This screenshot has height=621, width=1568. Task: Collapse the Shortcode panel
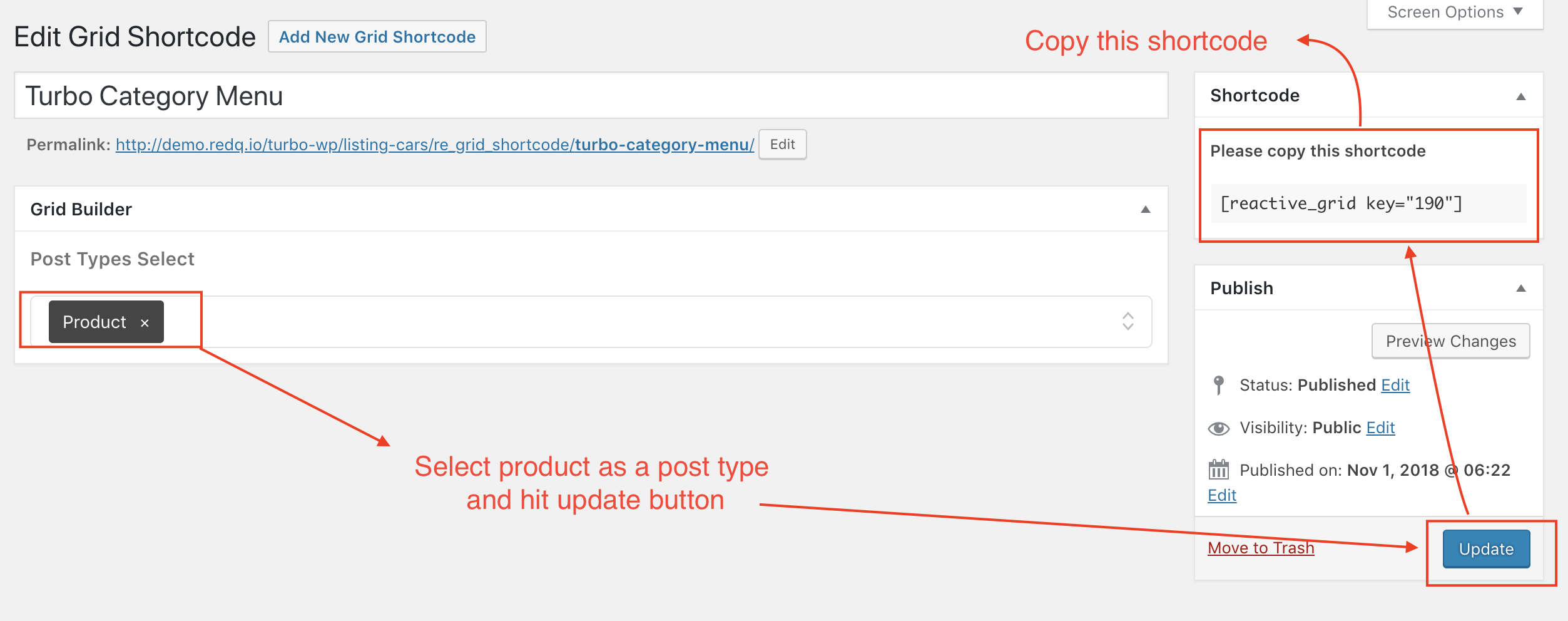pos(1521,96)
